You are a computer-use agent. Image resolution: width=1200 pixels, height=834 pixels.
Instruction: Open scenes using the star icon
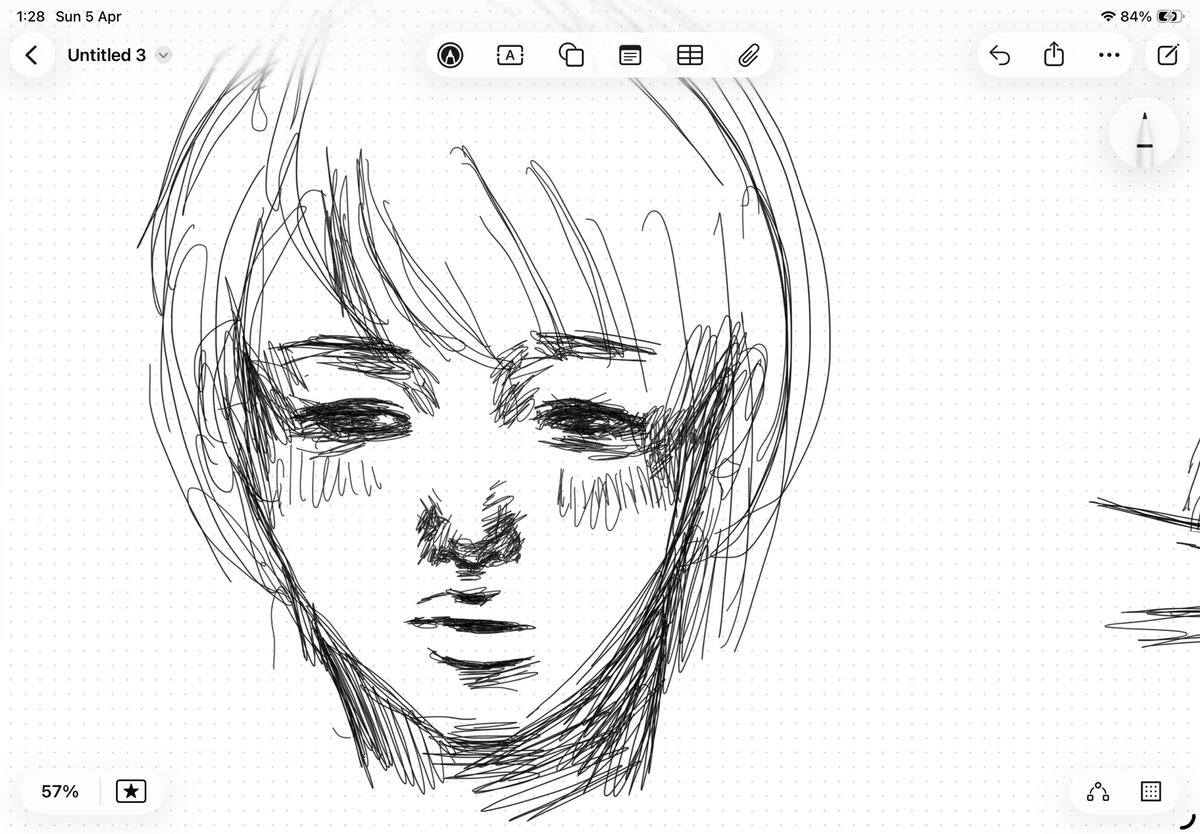coord(131,792)
